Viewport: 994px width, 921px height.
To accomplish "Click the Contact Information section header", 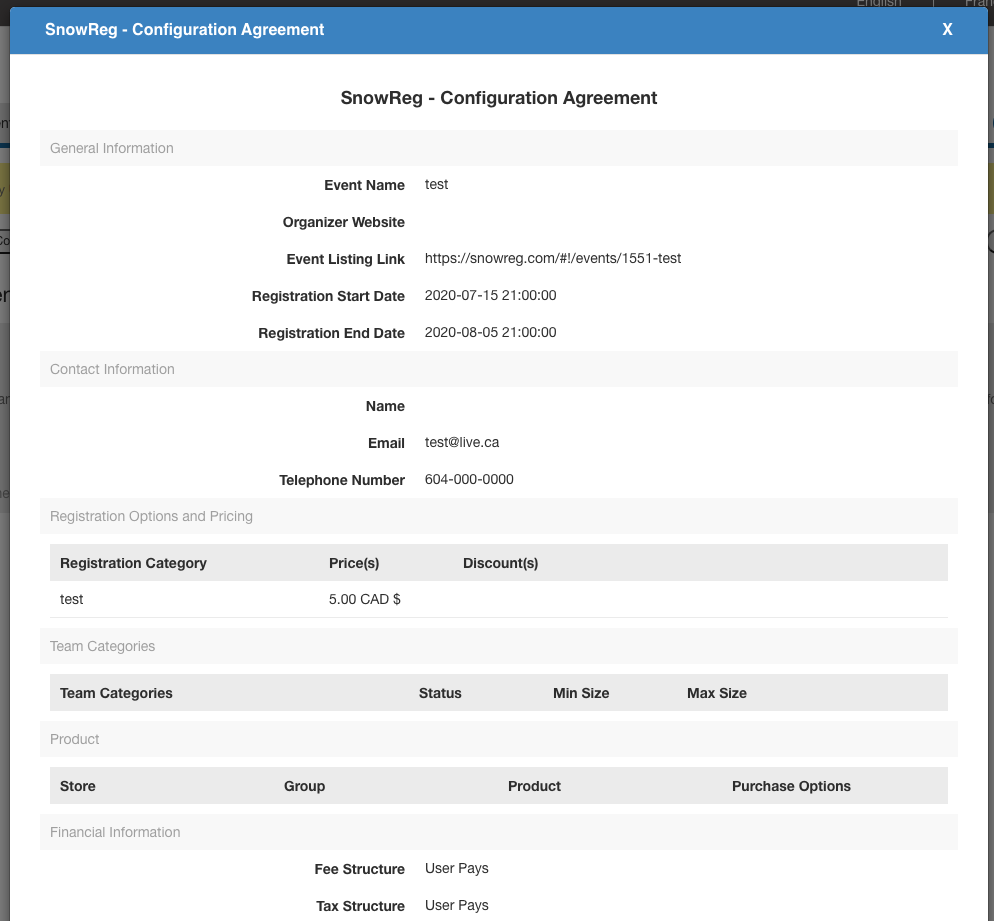I will coord(112,369).
